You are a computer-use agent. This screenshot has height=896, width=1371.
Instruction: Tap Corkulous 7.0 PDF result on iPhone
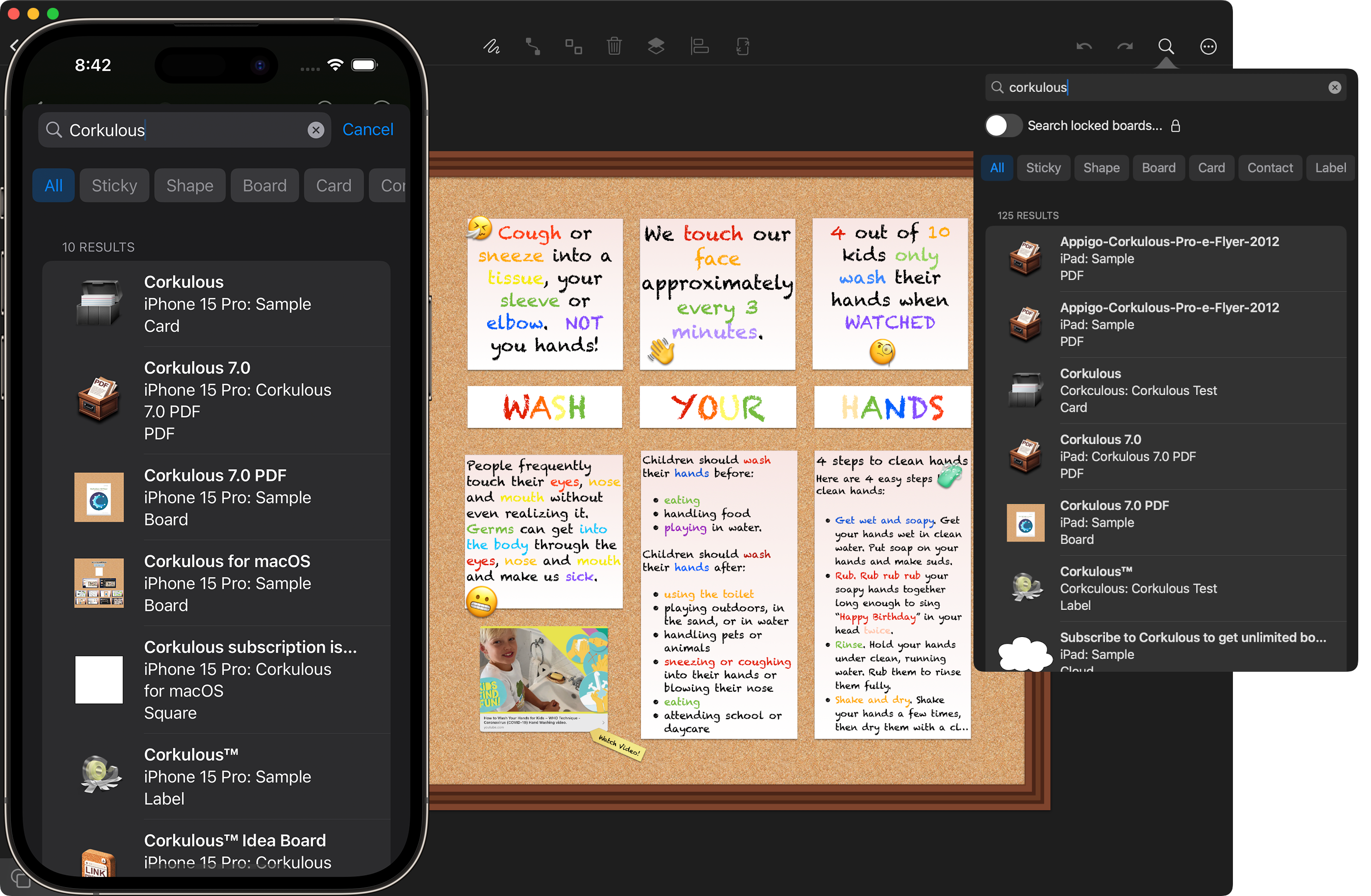[x=216, y=401]
